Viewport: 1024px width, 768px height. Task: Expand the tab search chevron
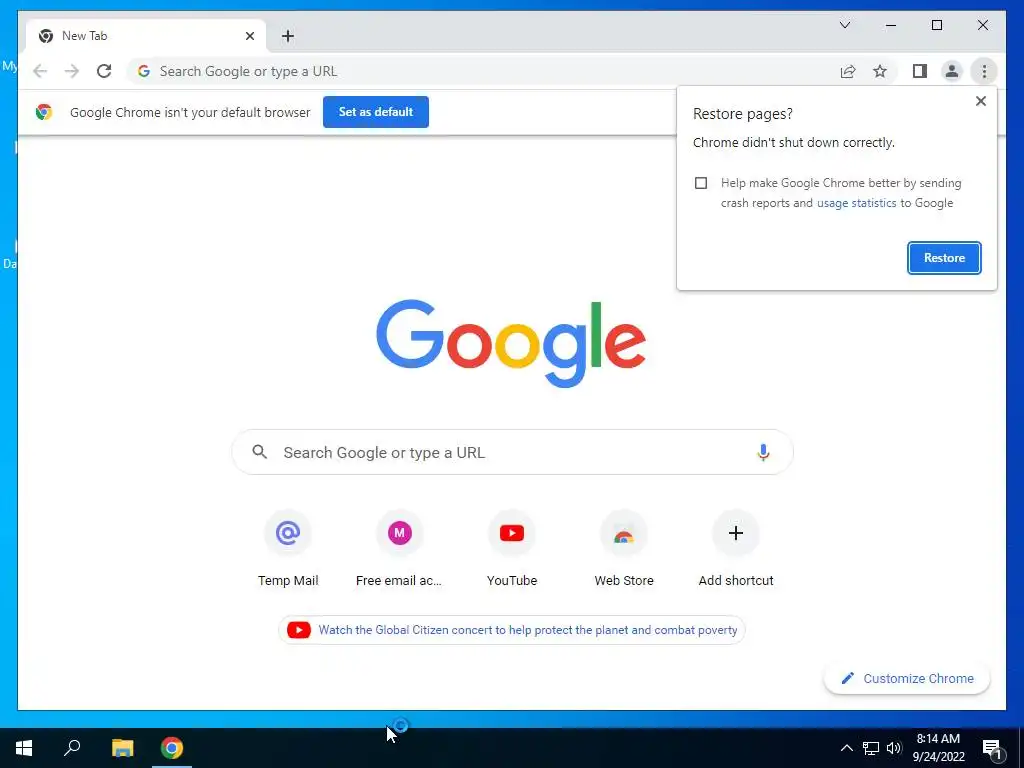(844, 25)
